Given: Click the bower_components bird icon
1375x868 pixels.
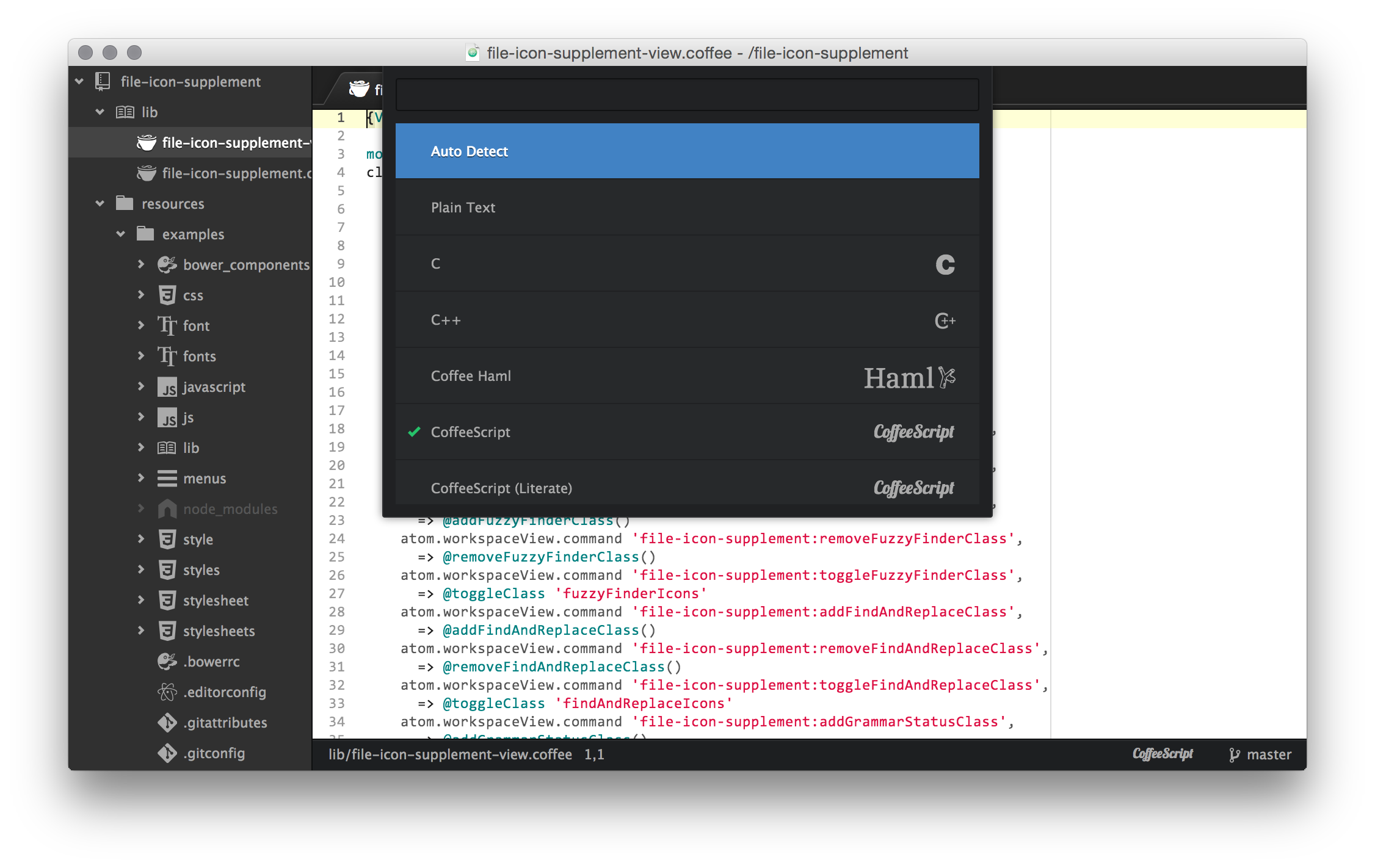Looking at the screenshot, I should point(167,265).
